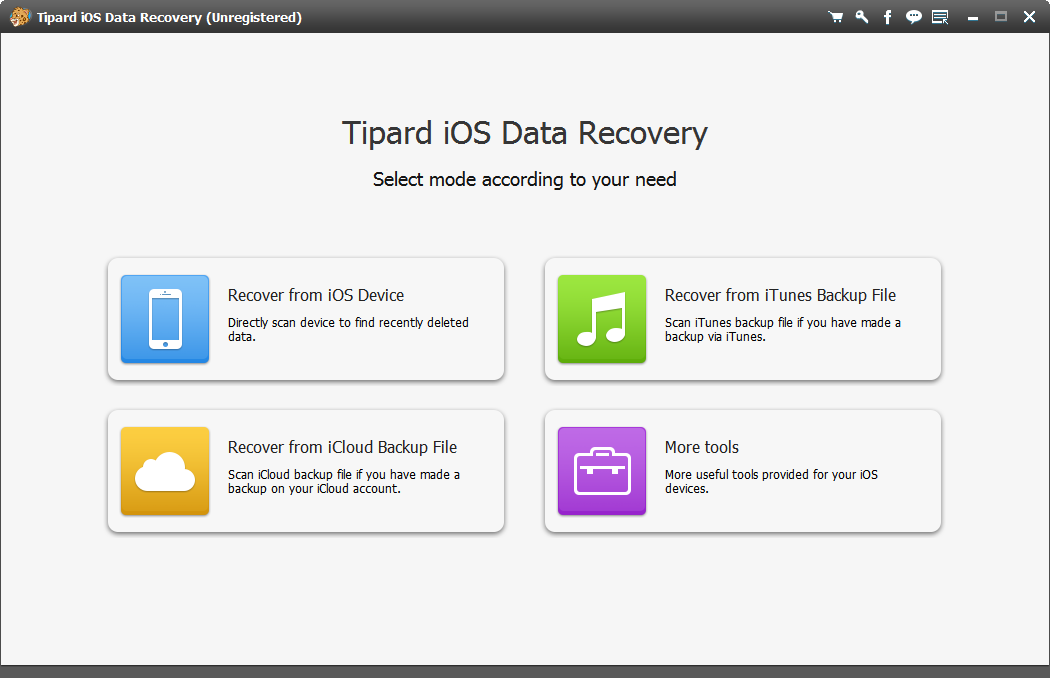This screenshot has width=1050, height=678.
Task: Click the Tipard app logo in the title bar
Action: pos(20,17)
